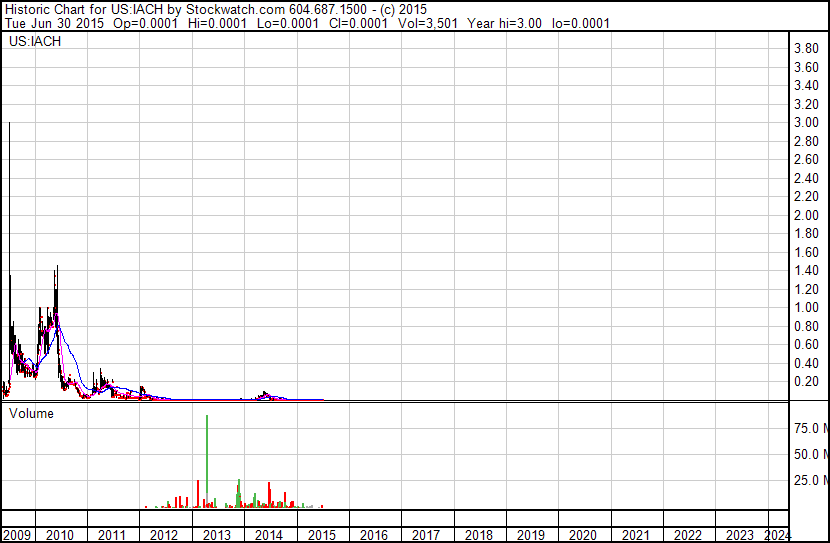
Task: Click the 25.0 M volume axis label
Action: [811, 480]
